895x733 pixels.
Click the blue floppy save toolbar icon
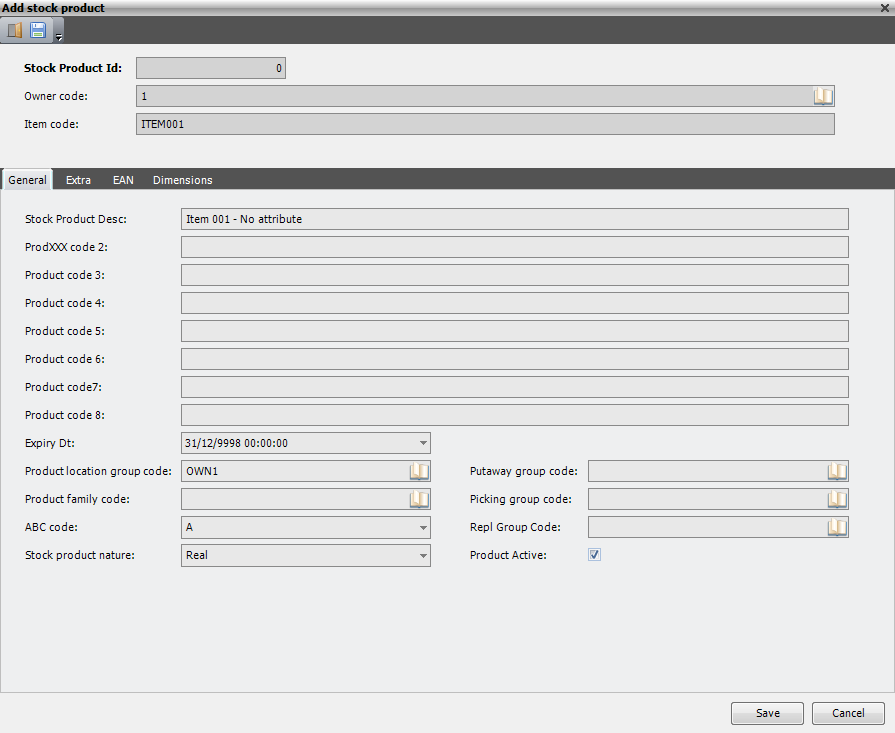[x=38, y=30]
